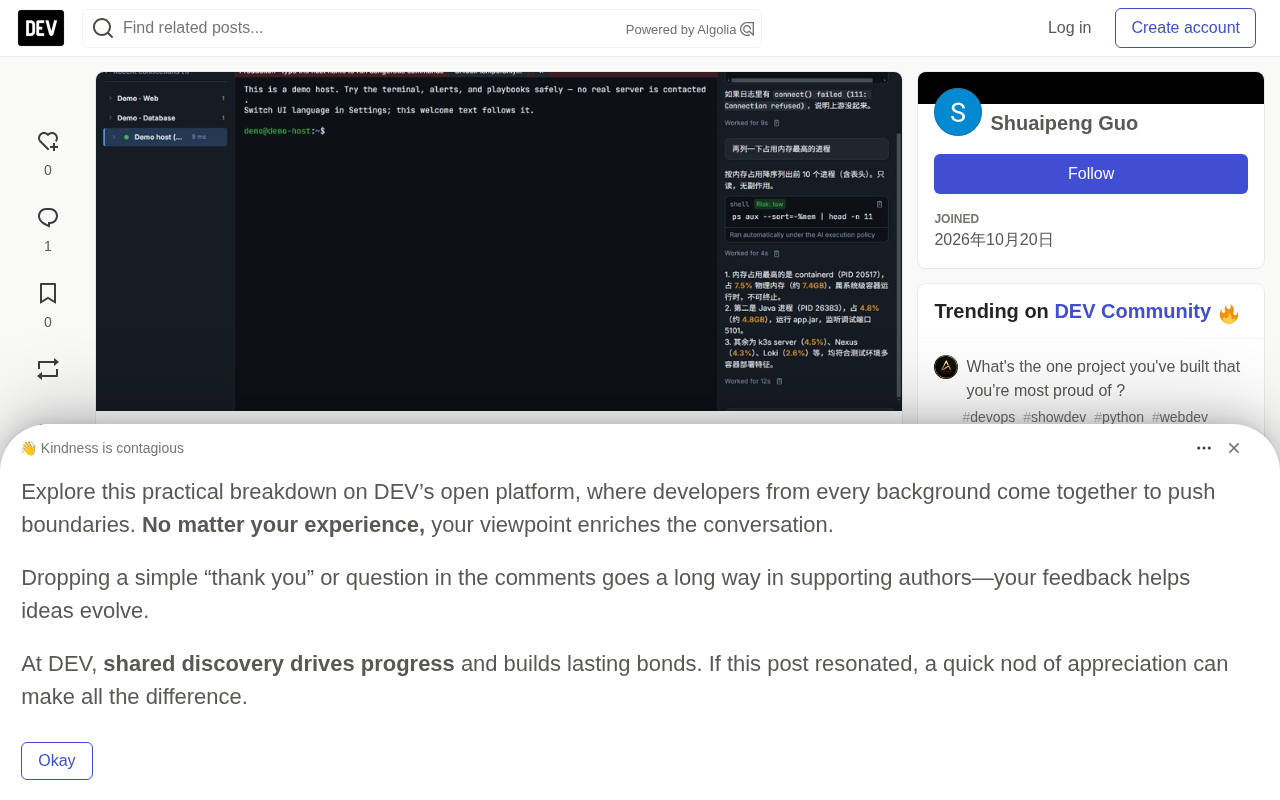Open the banner's three-dot options menu
This screenshot has height=800, width=1280.
(1204, 448)
